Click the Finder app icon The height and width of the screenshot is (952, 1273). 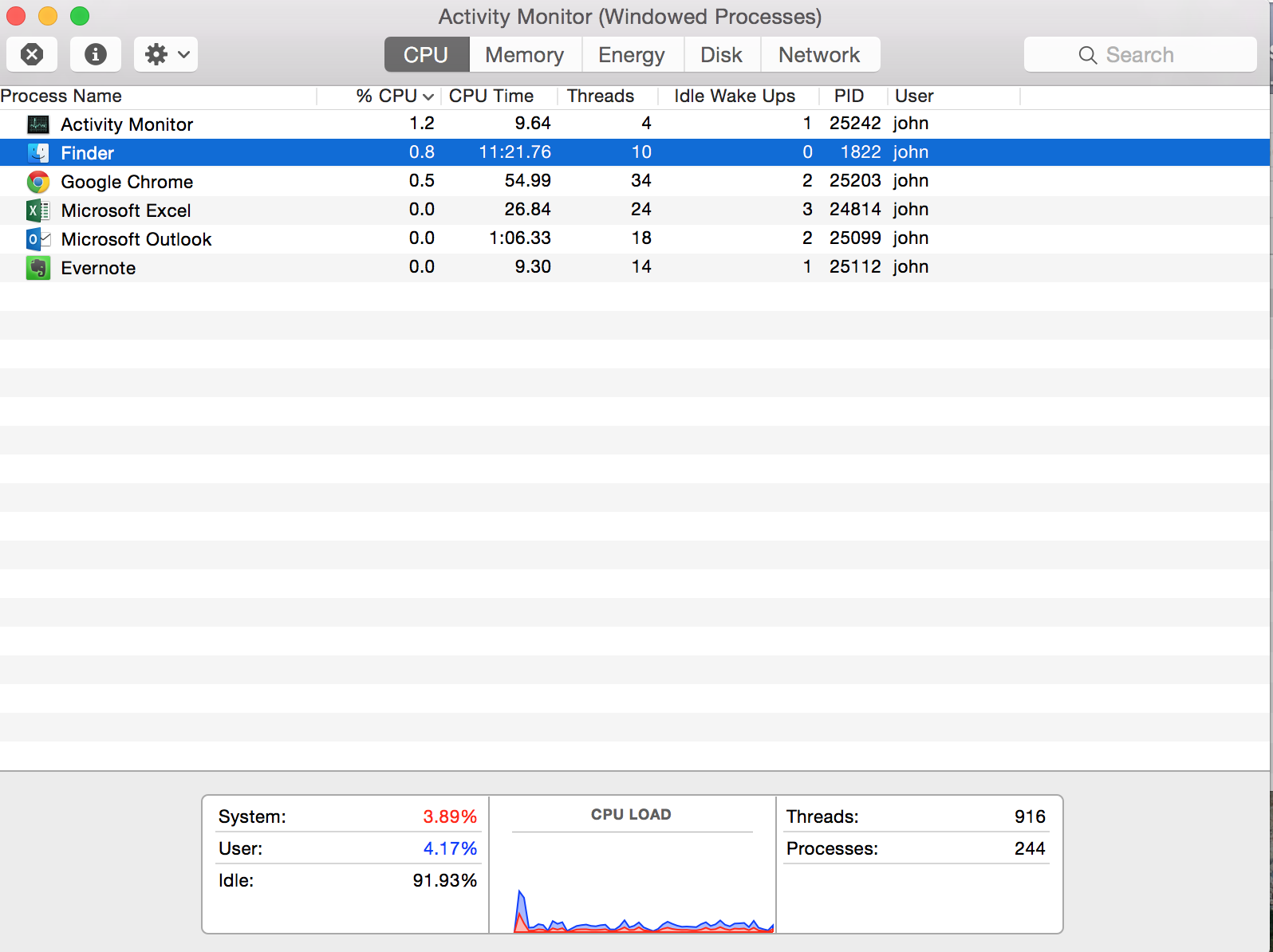tap(37, 152)
